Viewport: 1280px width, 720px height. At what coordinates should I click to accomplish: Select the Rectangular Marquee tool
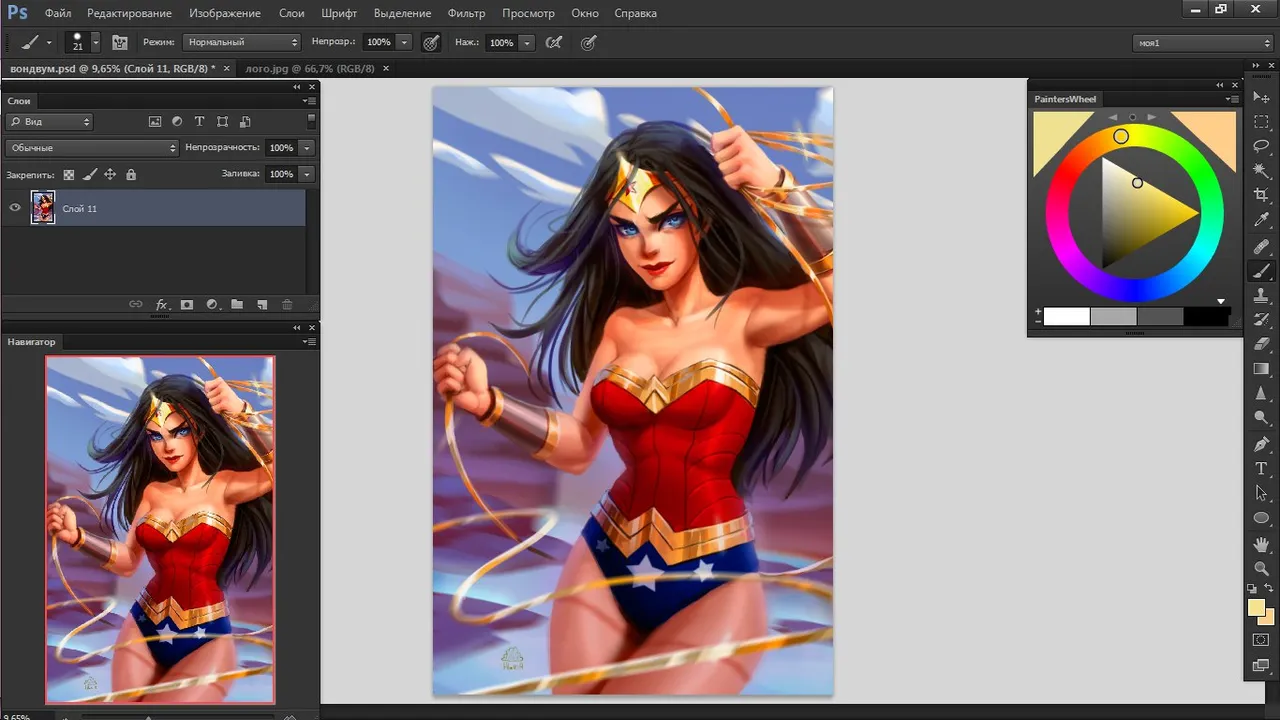coord(1261,121)
